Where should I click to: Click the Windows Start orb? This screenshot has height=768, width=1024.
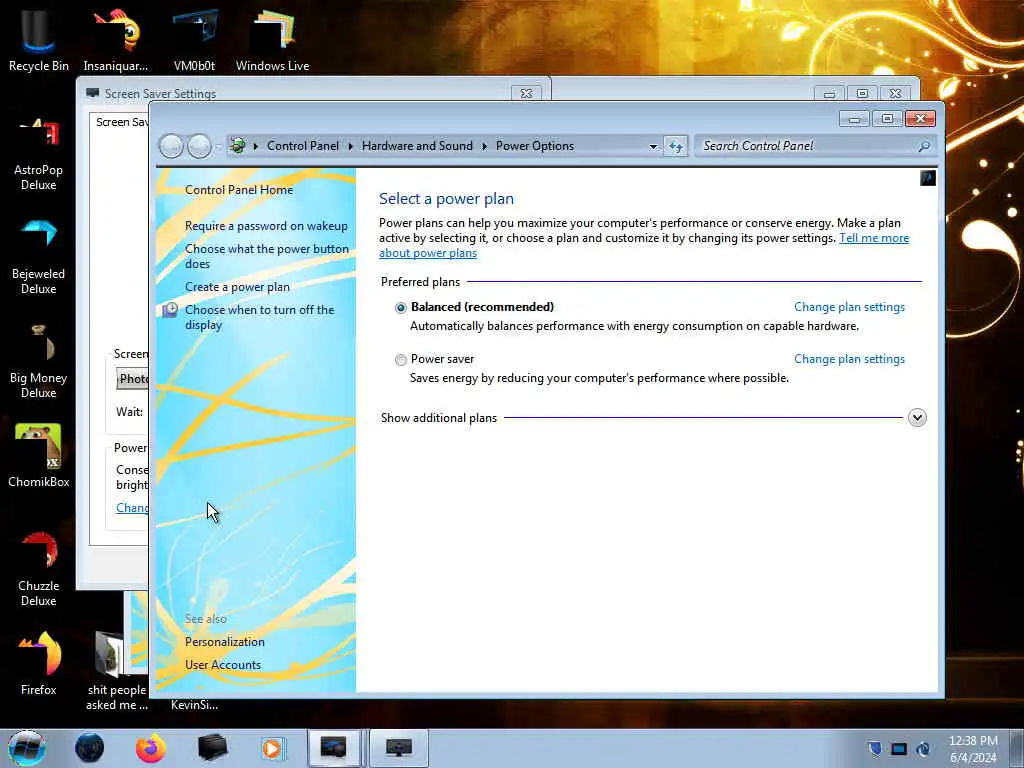[27, 748]
